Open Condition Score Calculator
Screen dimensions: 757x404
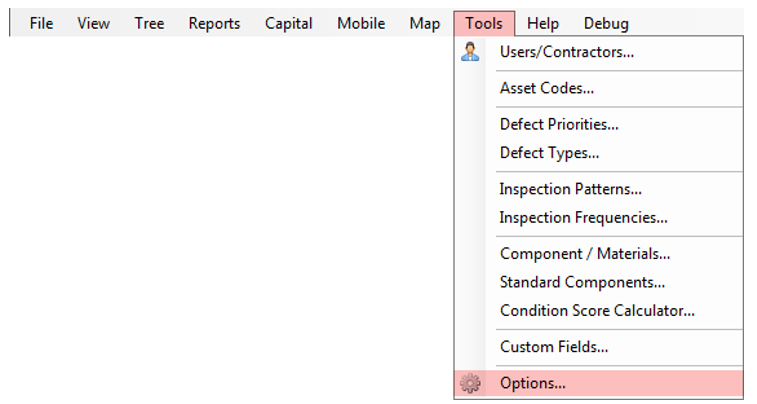[597, 310]
